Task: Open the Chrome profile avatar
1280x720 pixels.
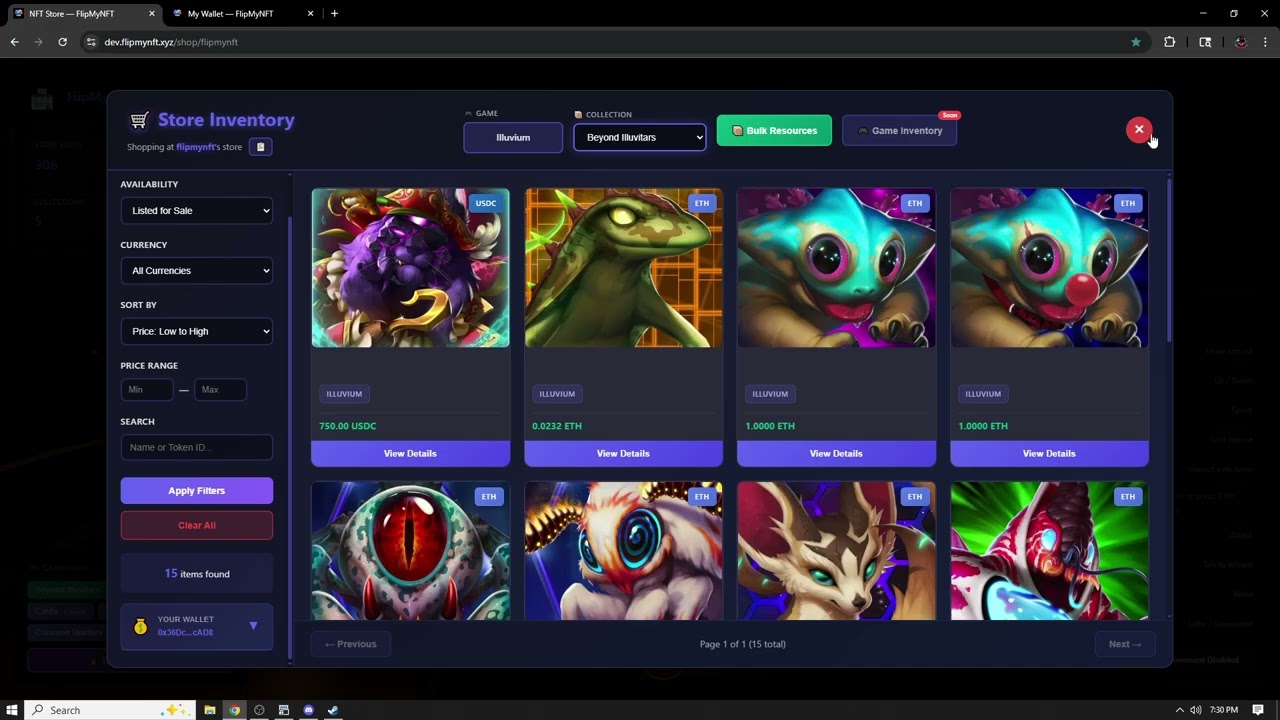Action: (x=1241, y=42)
